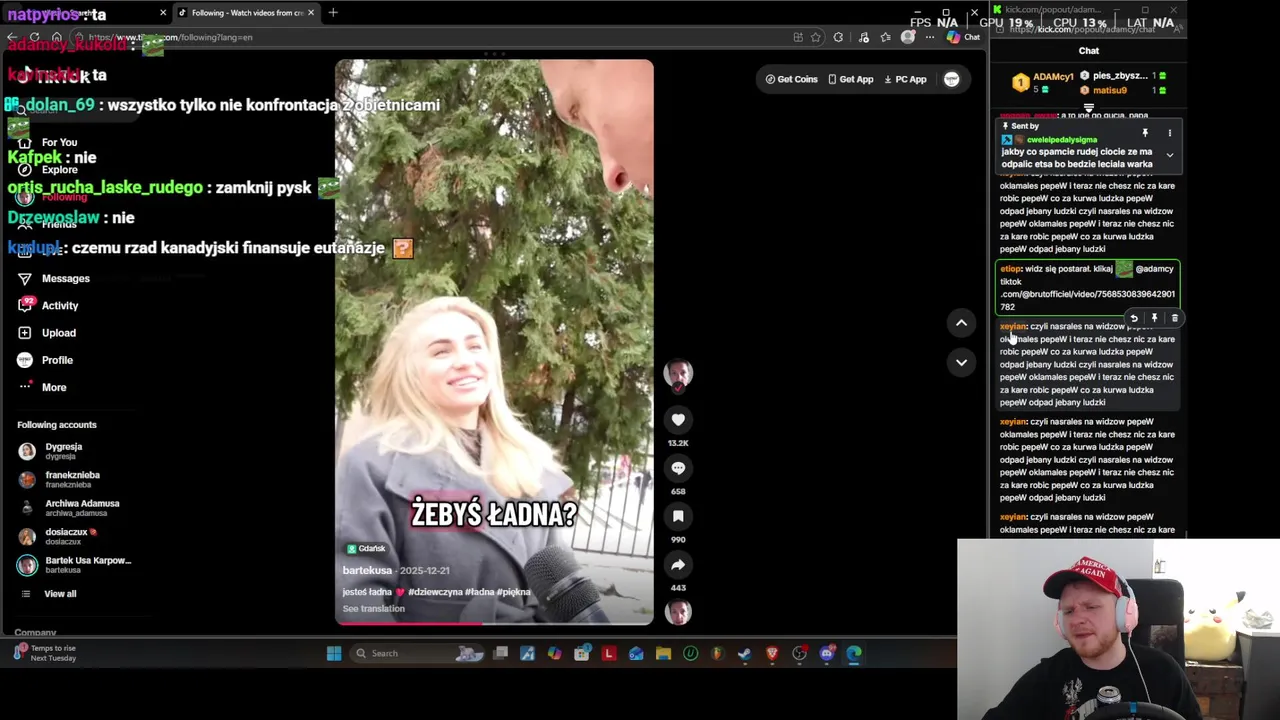Open Microsoft Edge from the taskbar
This screenshot has height=720, width=1280.
pos(854,653)
